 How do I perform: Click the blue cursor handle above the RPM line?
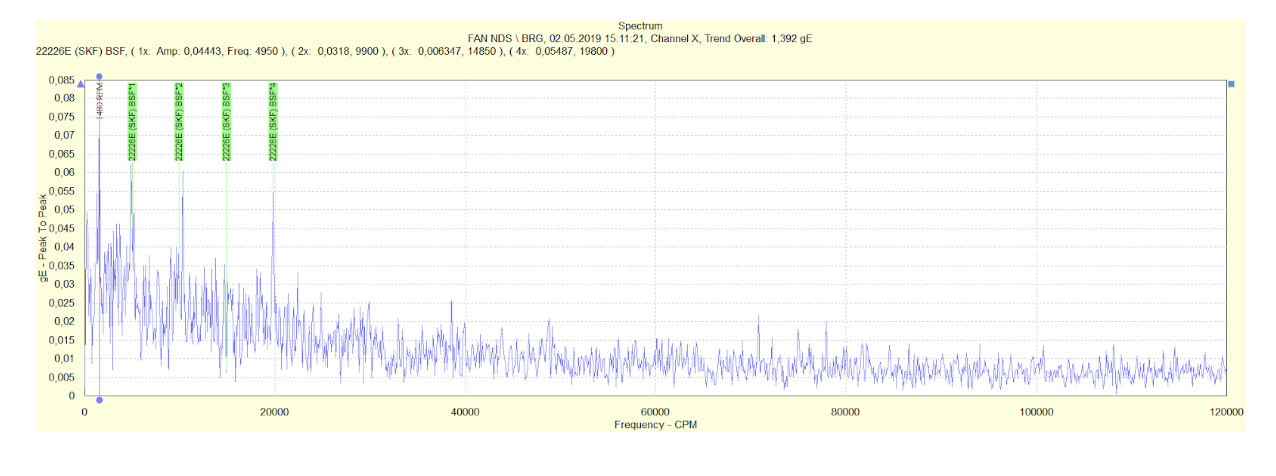pos(99,76)
